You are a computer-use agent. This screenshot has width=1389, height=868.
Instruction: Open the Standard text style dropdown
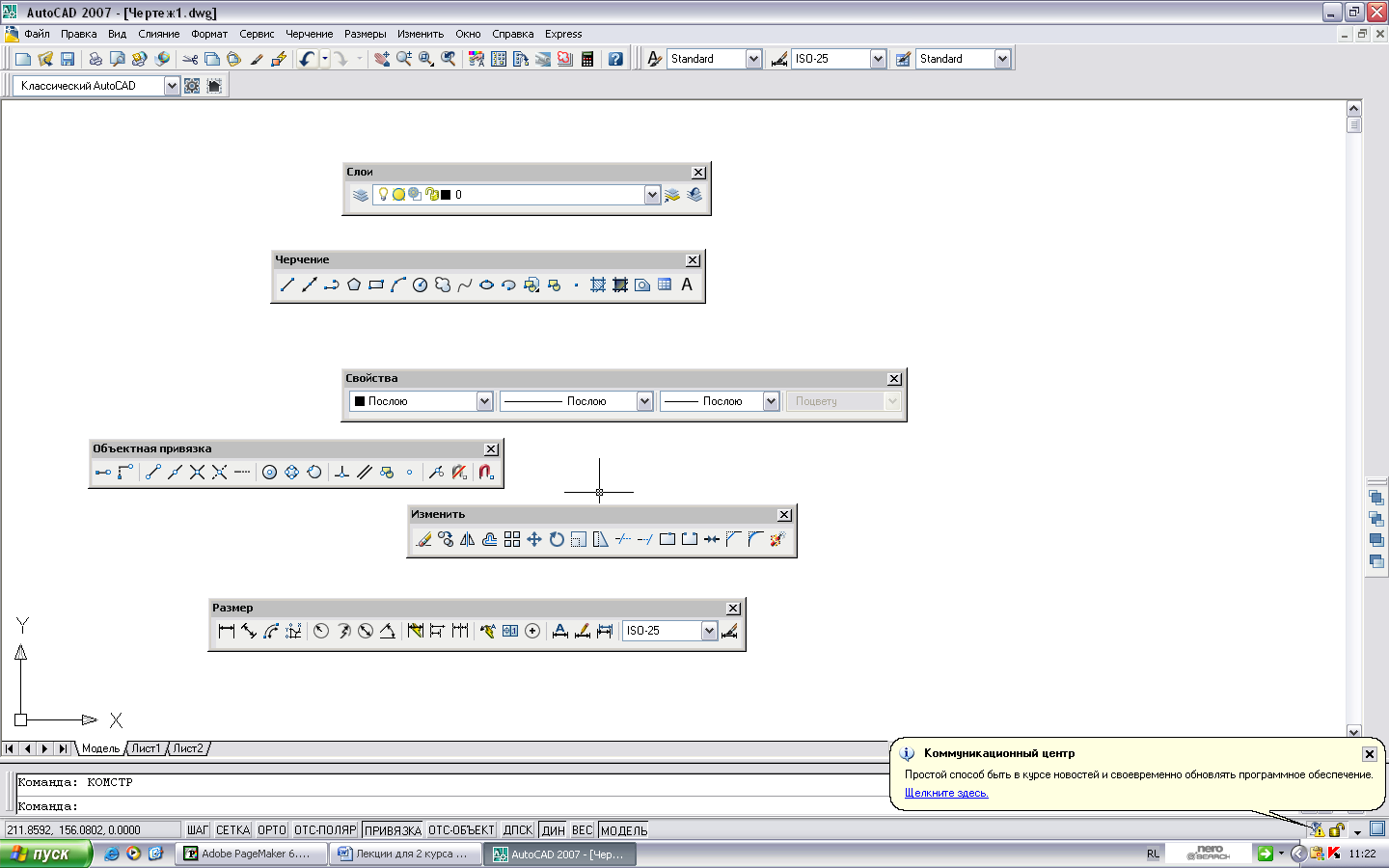(753, 59)
